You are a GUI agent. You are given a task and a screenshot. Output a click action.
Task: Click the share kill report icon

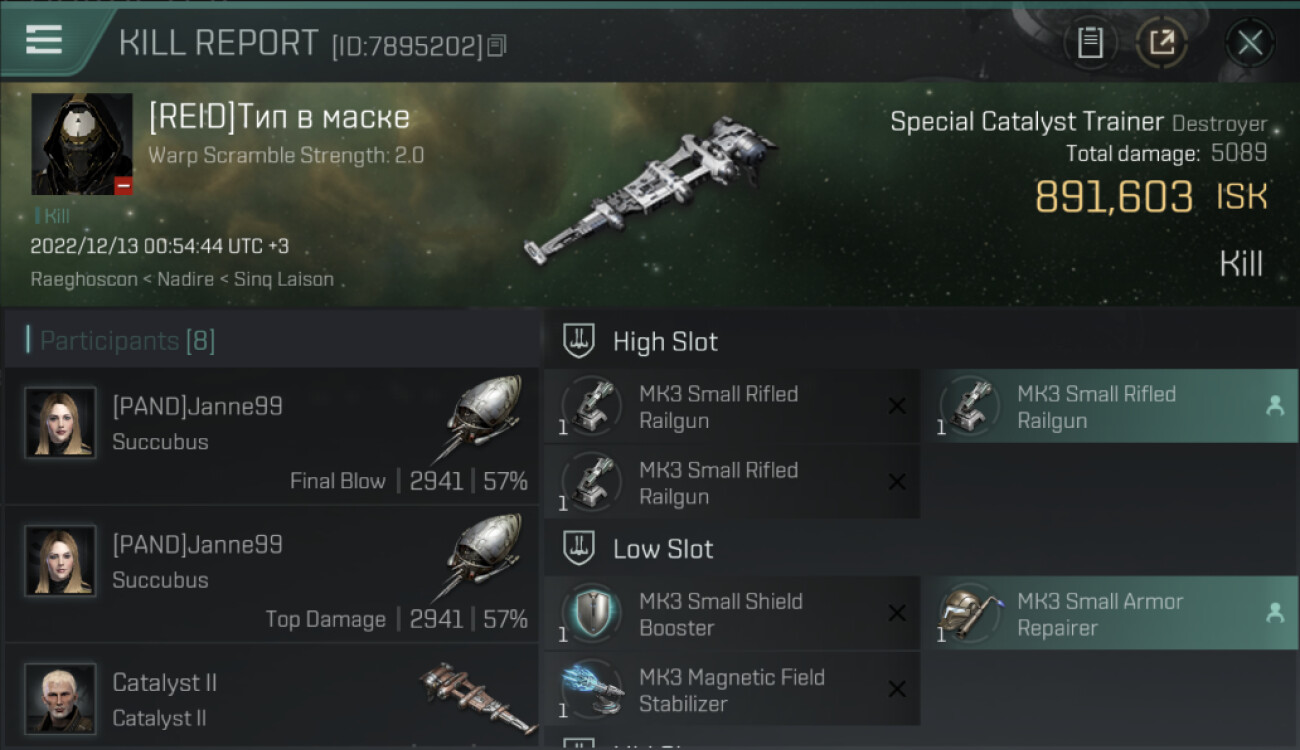[x=1161, y=43]
